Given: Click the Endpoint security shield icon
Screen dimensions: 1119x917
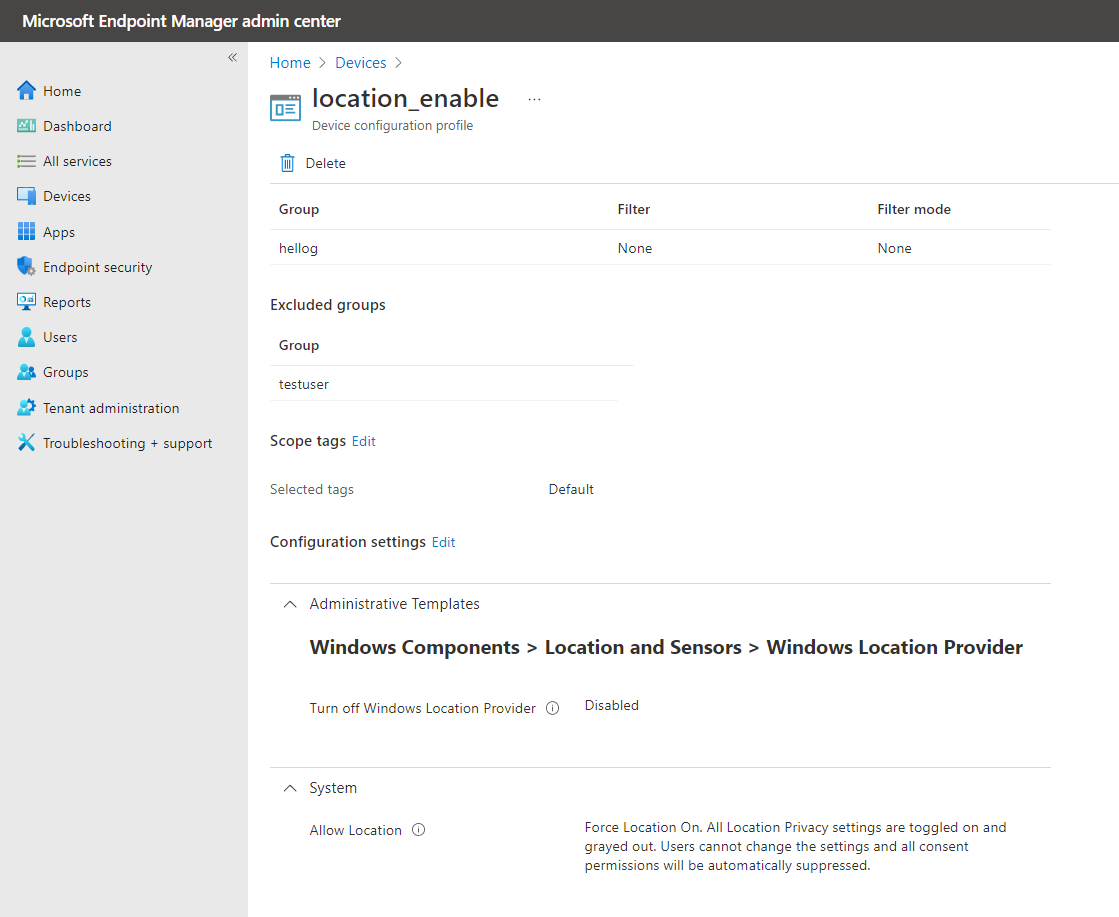Looking at the screenshot, I should [x=26, y=266].
